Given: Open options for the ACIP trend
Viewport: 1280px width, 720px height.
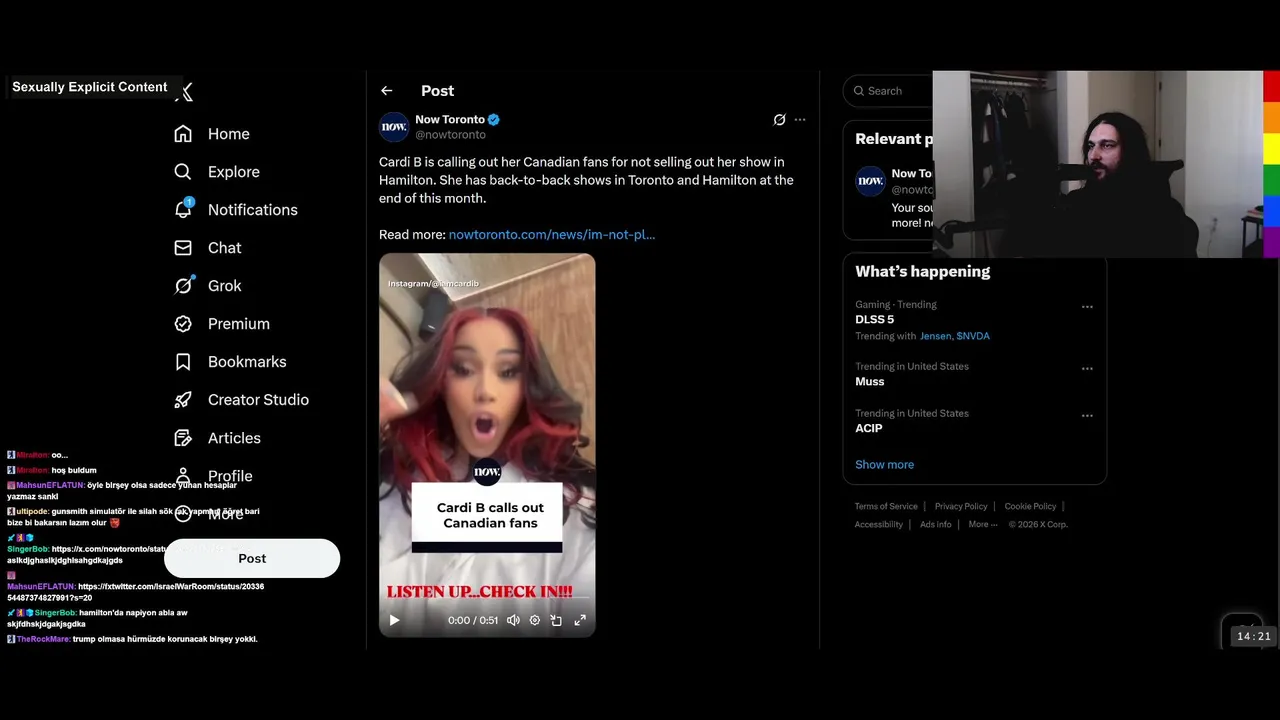Looking at the screenshot, I should click(x=1087, y=416).
